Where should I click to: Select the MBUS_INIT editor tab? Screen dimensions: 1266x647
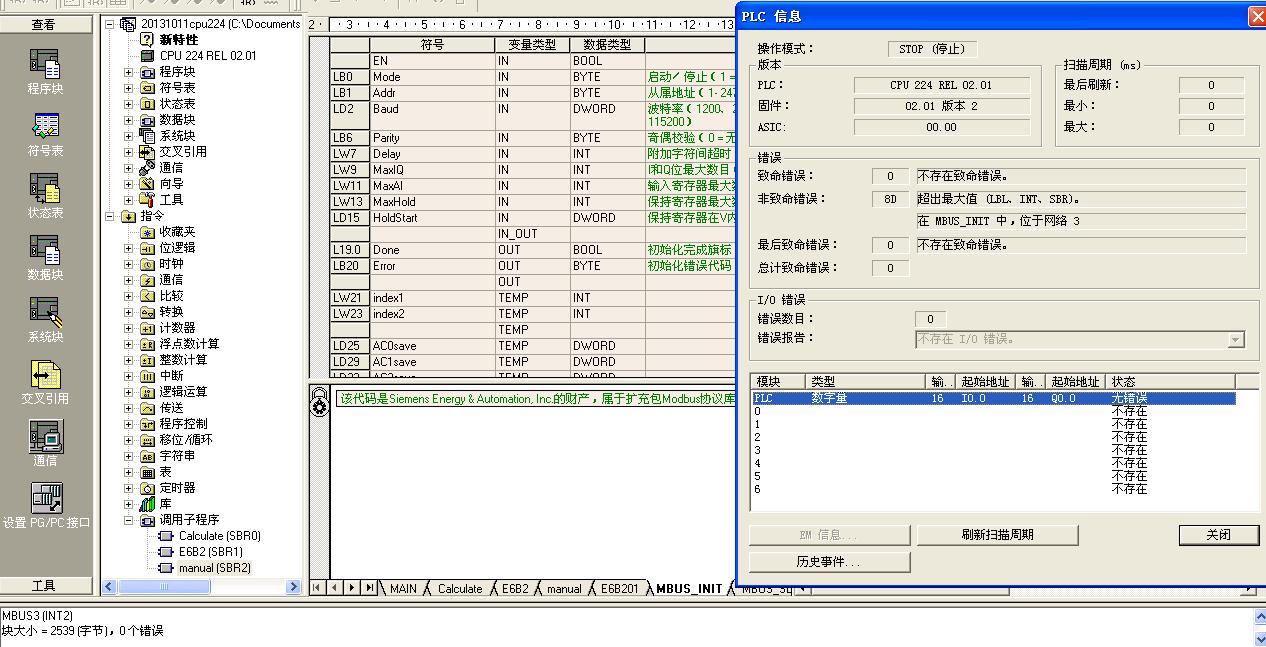pyautogui.click(x=689, y=589)
